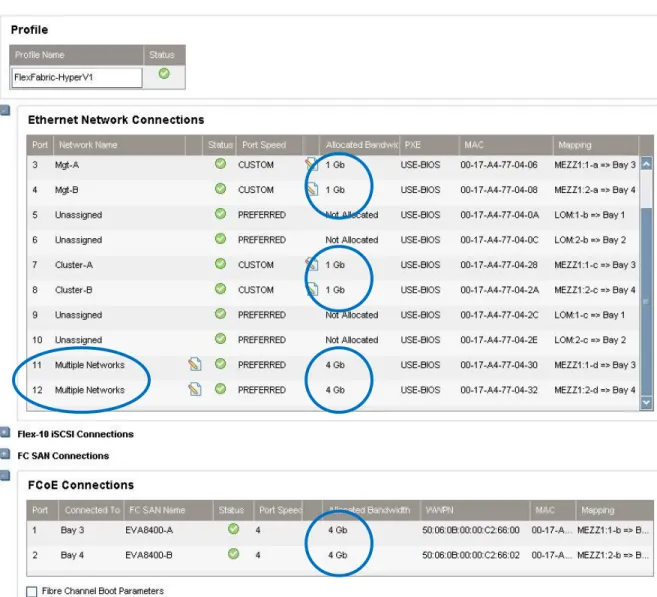The width and height of the screenshot is (657, 597).
Task: Edit multiple networks icon on port 12
Action: (x=195, y=389)
